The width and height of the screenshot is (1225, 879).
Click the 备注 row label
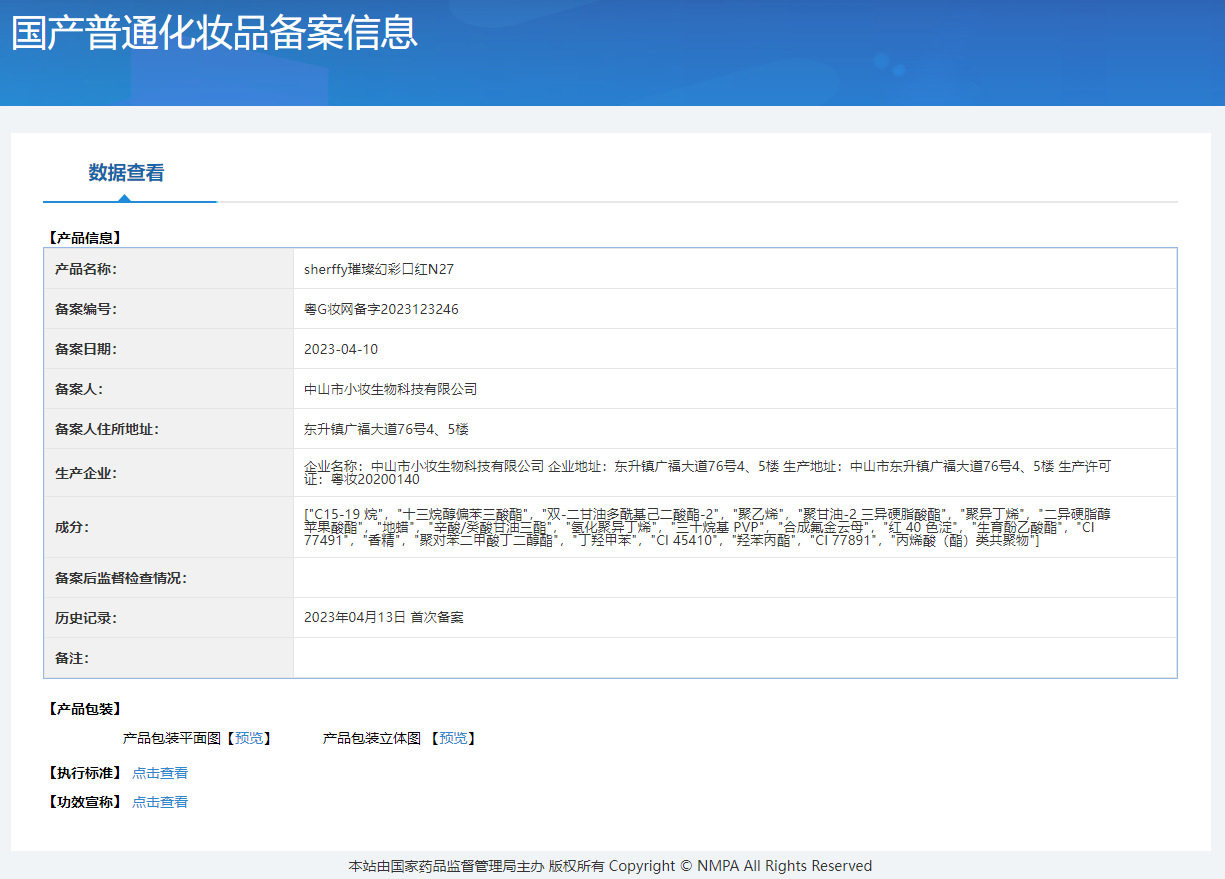[x=72, y=658]
